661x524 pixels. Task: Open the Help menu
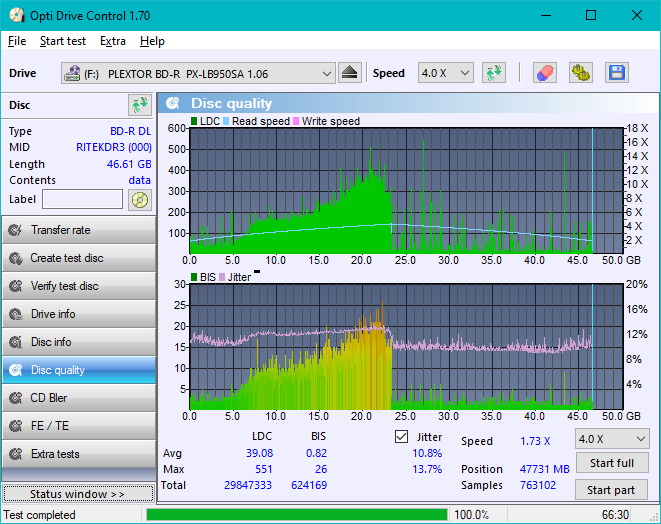tap(152, 41)
